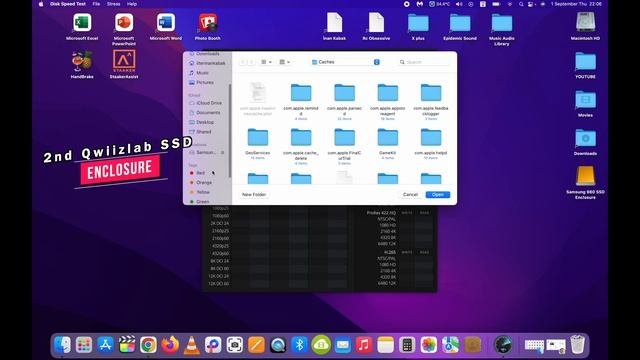640x360 pixels.
Task: Go to Shared in dialog sidebar
Action: point(203,132)
